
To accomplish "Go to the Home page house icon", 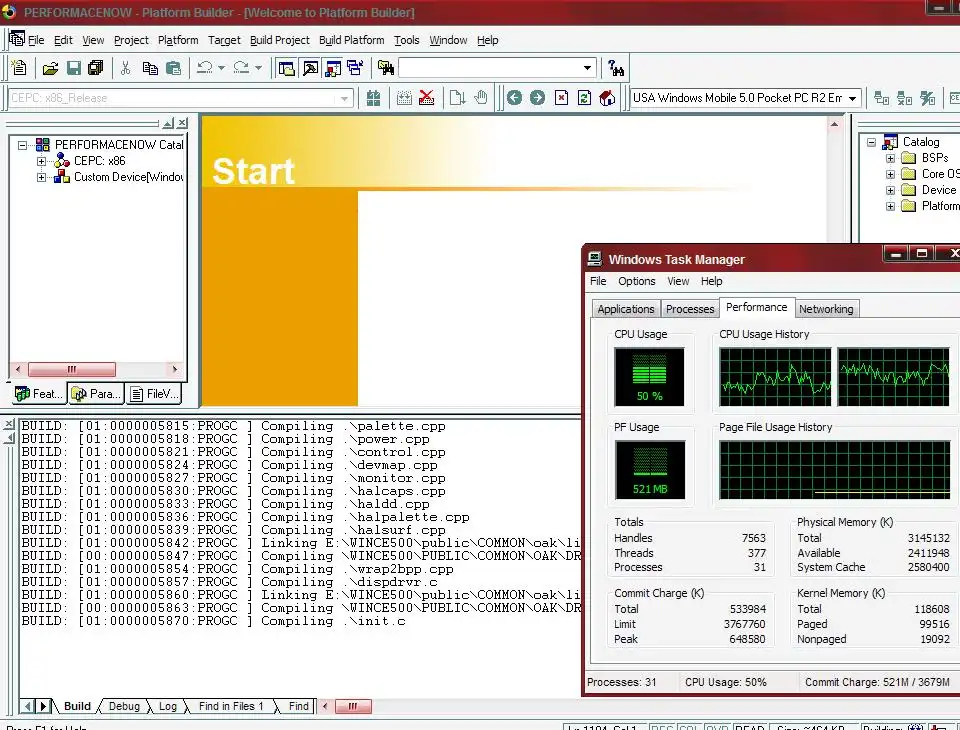I will tap(607, 98).
